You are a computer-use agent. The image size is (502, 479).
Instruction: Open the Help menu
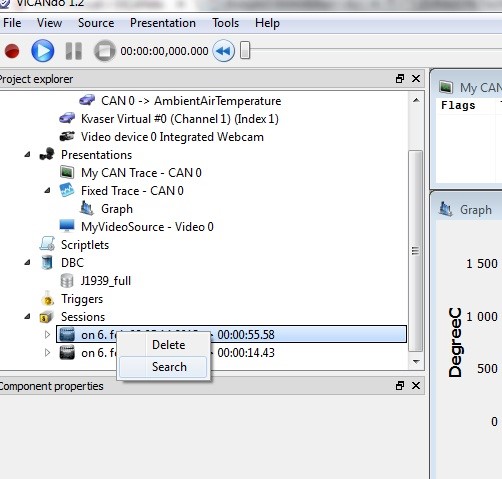coord(267,23)
